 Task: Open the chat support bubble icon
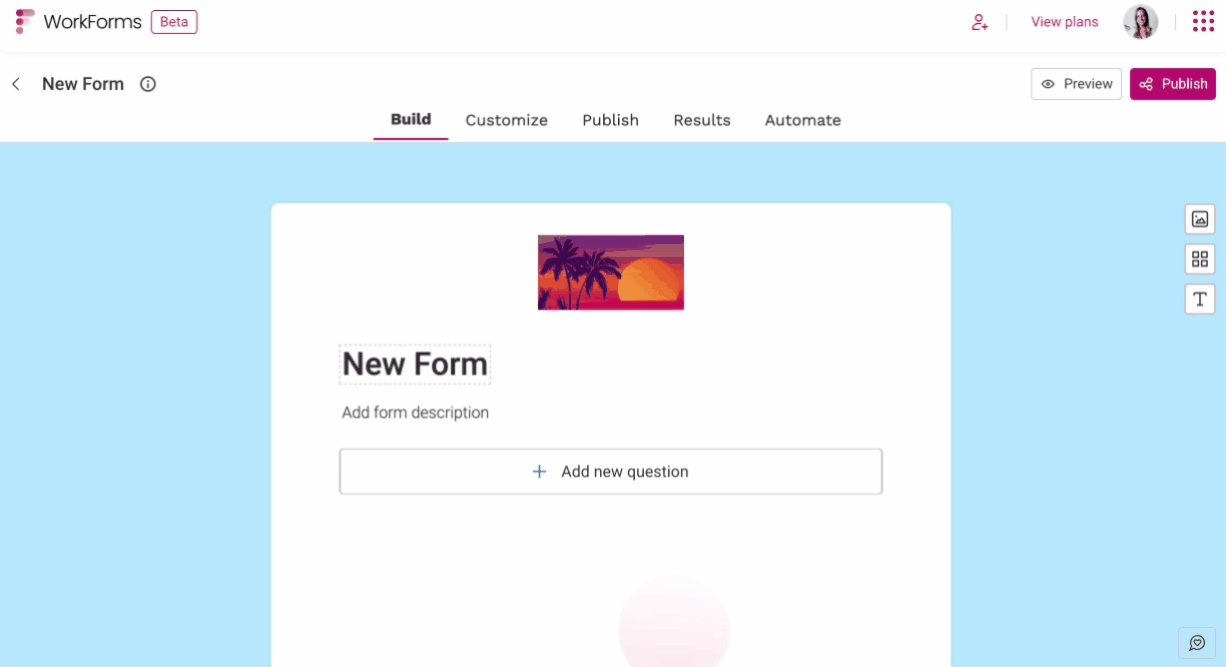[x=1197, y=643]
